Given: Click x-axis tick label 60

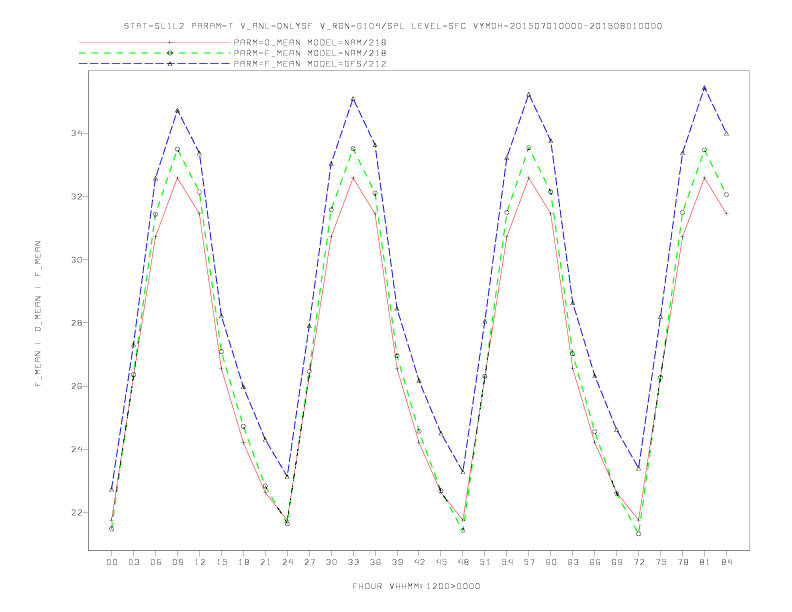Looking at the screenshot, I should click(551, 562).
